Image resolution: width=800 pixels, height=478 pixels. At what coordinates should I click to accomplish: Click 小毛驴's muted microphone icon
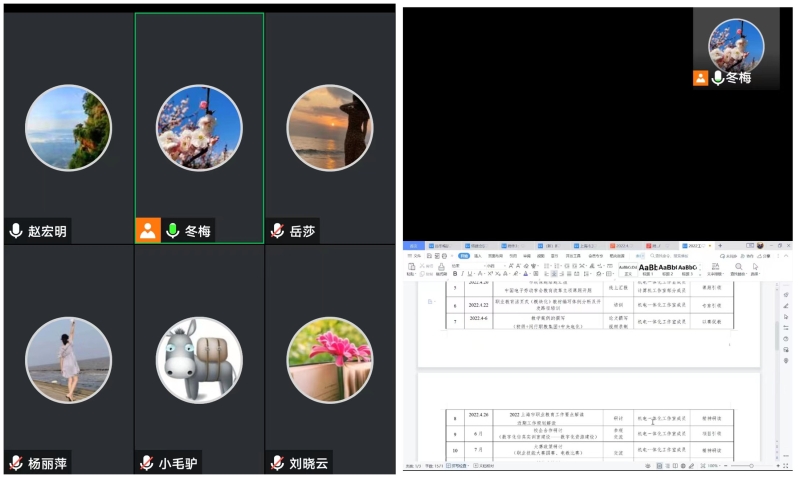[x=146, y=463]
